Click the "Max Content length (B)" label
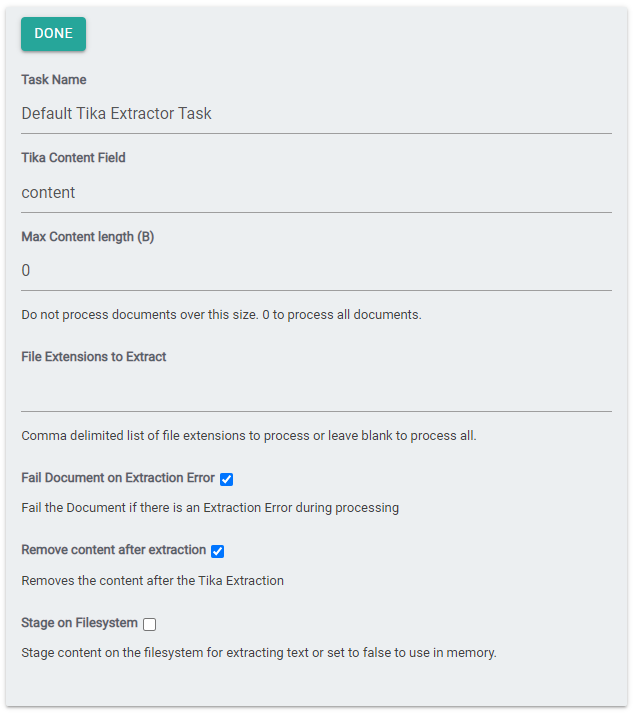The width and height of the screenshot is (636, 713). [88, 237]
